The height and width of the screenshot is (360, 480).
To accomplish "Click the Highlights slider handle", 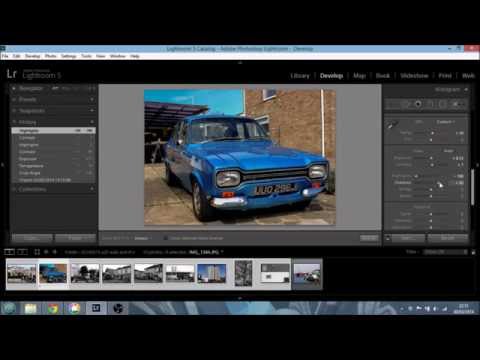I will 416,176.
